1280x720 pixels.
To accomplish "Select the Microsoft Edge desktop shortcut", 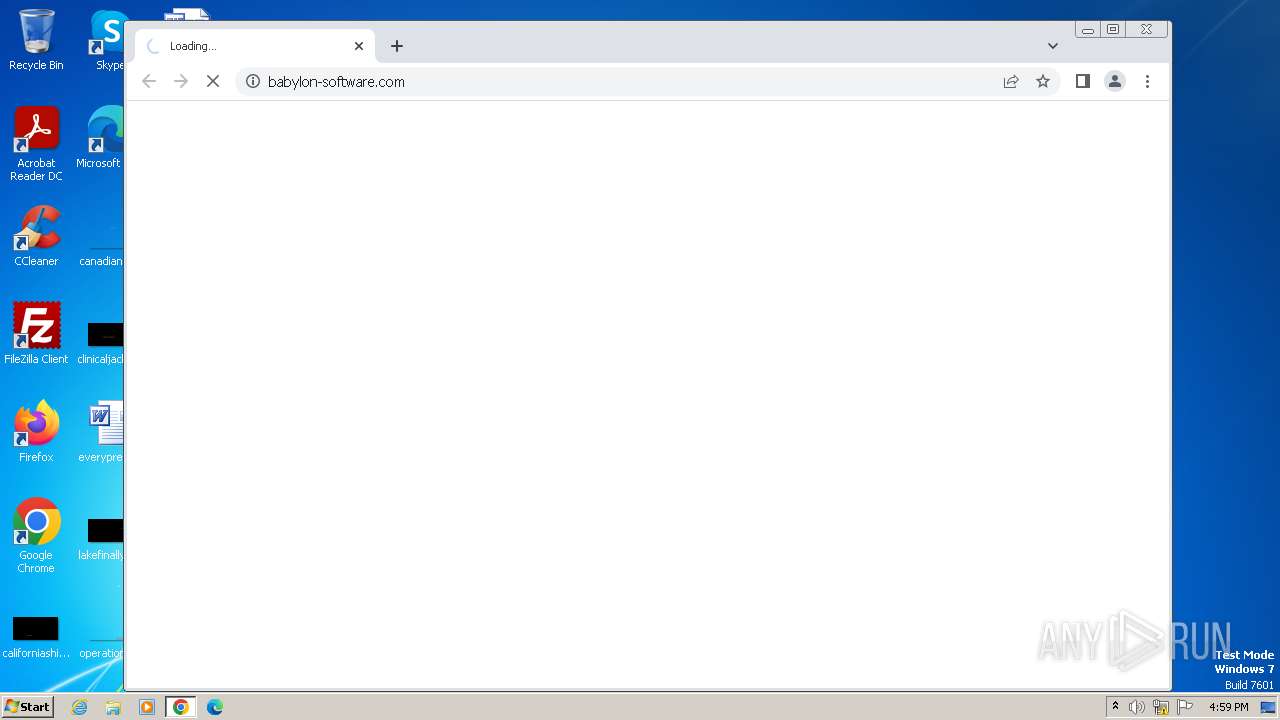I will point(100,138).
